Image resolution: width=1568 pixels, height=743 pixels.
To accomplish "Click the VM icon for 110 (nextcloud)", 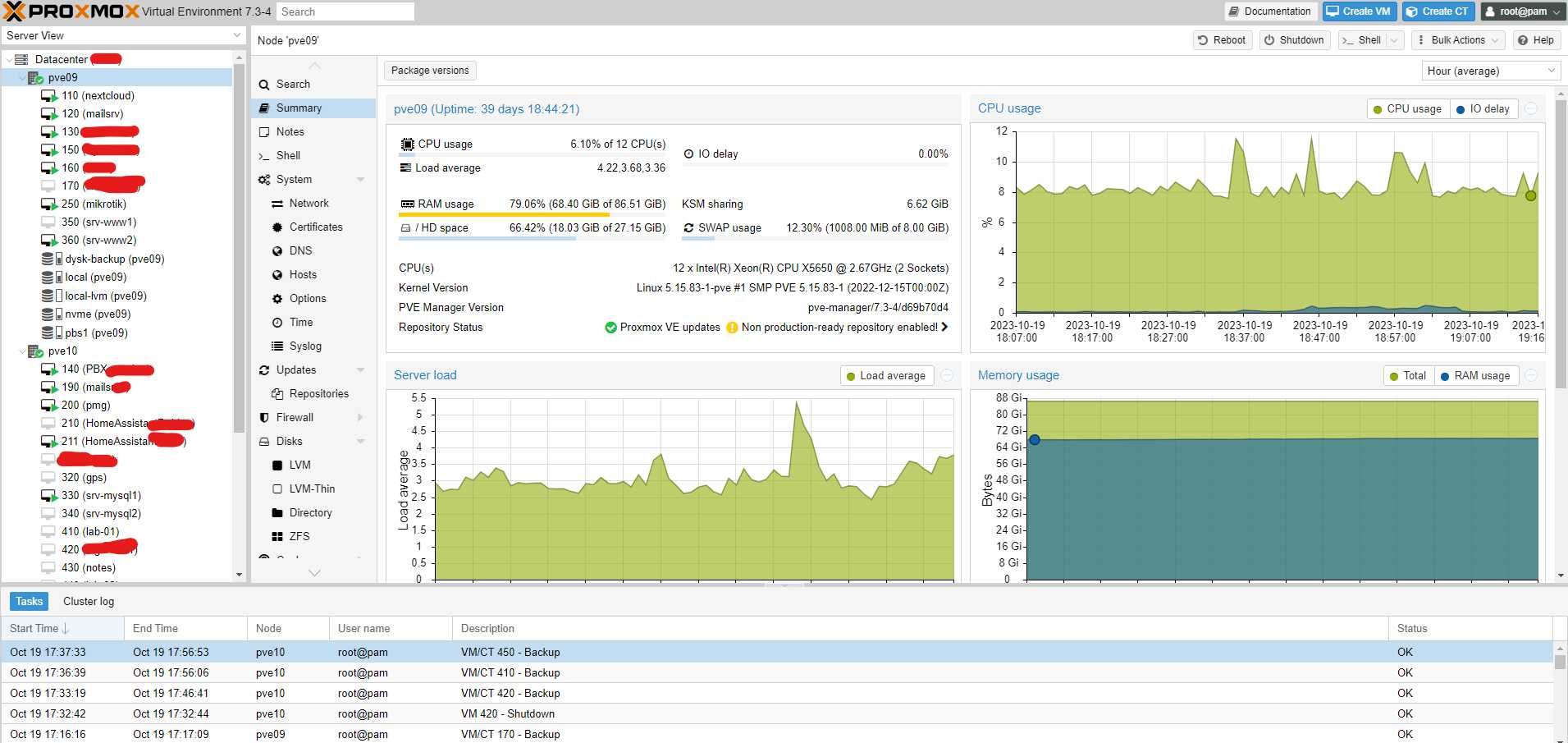I will point(49,96).
